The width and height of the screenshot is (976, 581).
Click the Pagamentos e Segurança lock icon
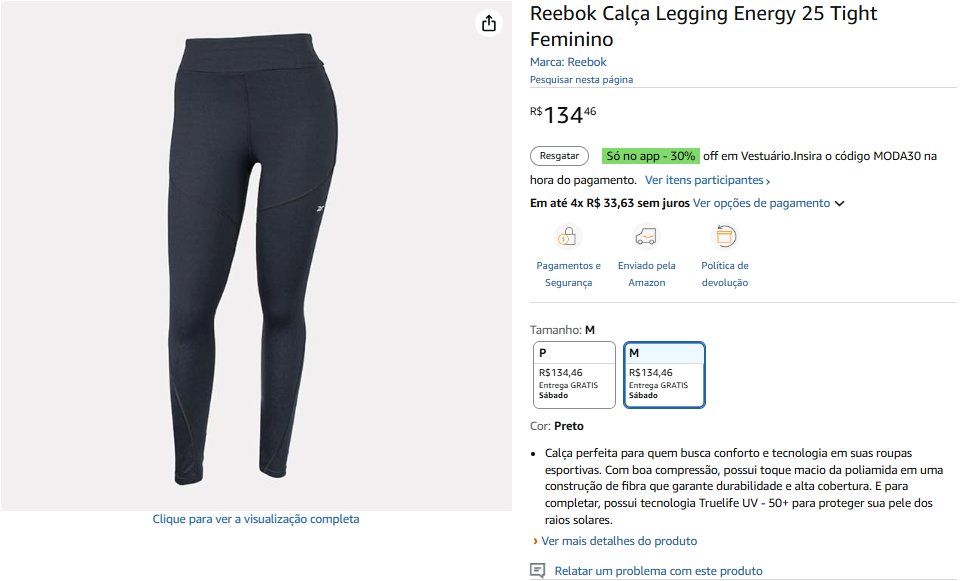click(567, 237)
